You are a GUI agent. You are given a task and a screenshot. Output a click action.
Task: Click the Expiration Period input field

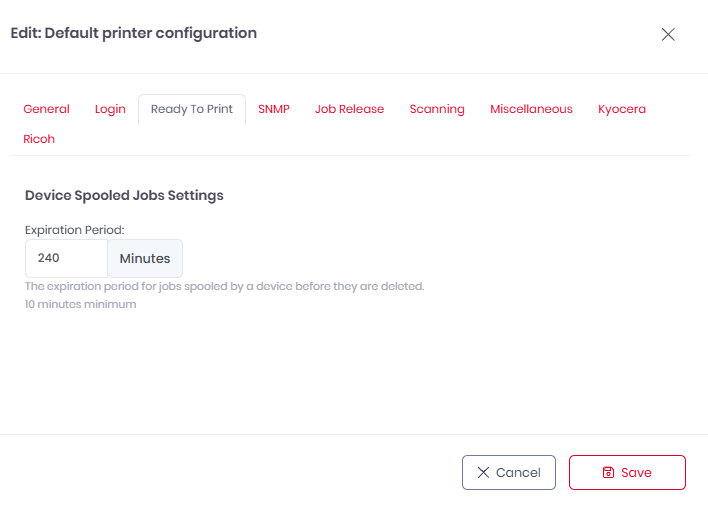[x=66, y=258]
